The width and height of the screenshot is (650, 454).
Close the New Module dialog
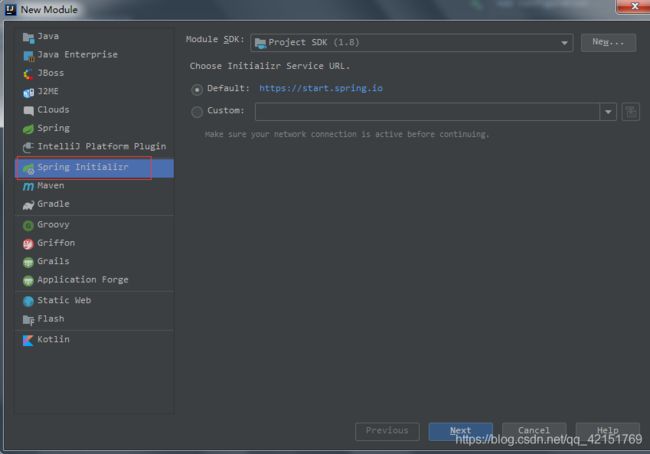(x=634, y=6)
